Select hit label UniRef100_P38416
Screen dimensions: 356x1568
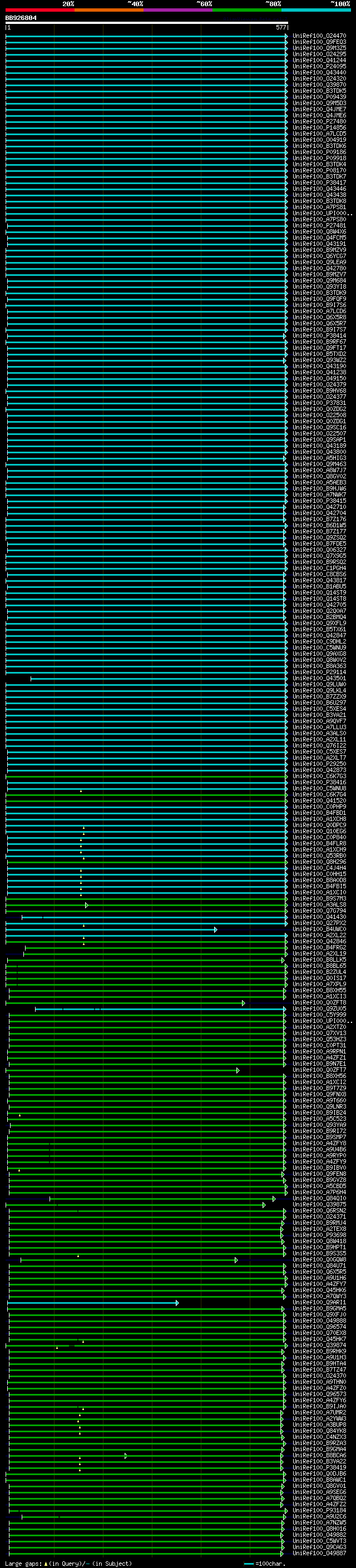tap(319, 783)
